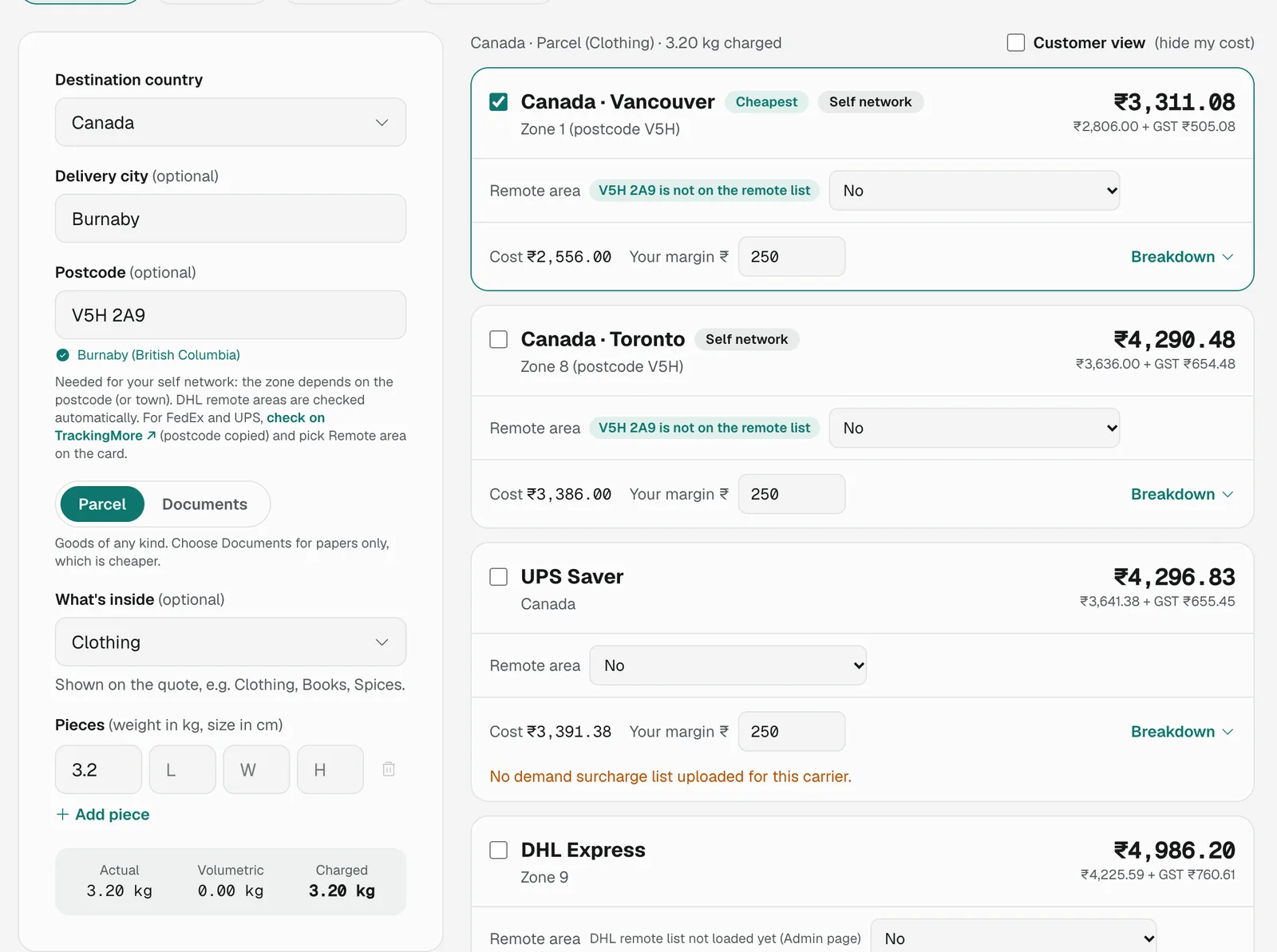Image resolution: width=1277 pixels, height=952 pixels.
Task: Click the Vancouver total price ₹3,311.08
Action: (1174, 102)
